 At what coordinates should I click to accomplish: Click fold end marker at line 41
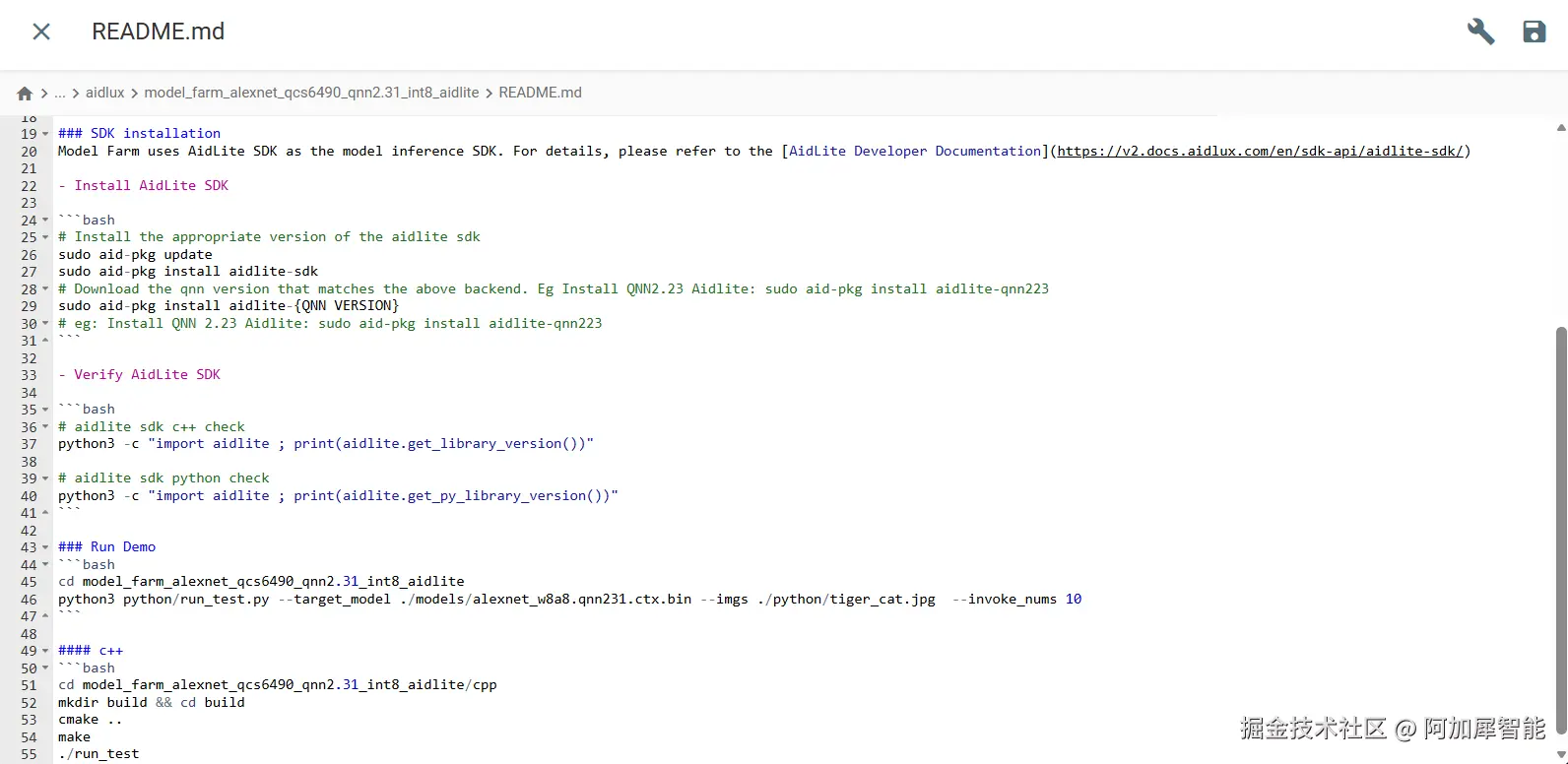coord(45,513)
